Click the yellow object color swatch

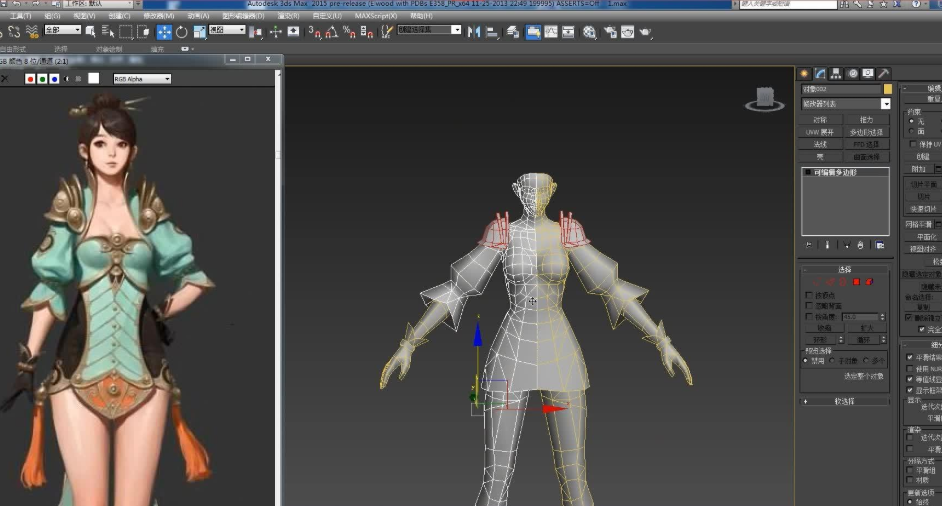888,89
